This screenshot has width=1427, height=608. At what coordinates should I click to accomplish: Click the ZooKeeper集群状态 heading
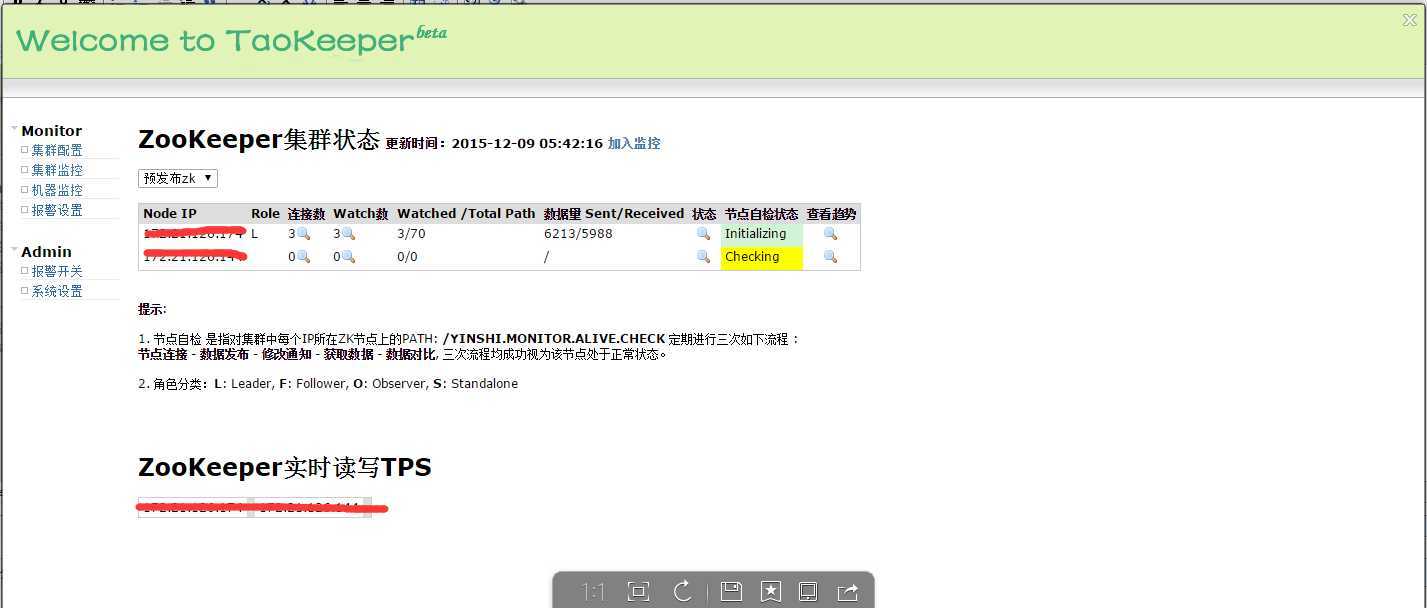click(x=259, y=139)
